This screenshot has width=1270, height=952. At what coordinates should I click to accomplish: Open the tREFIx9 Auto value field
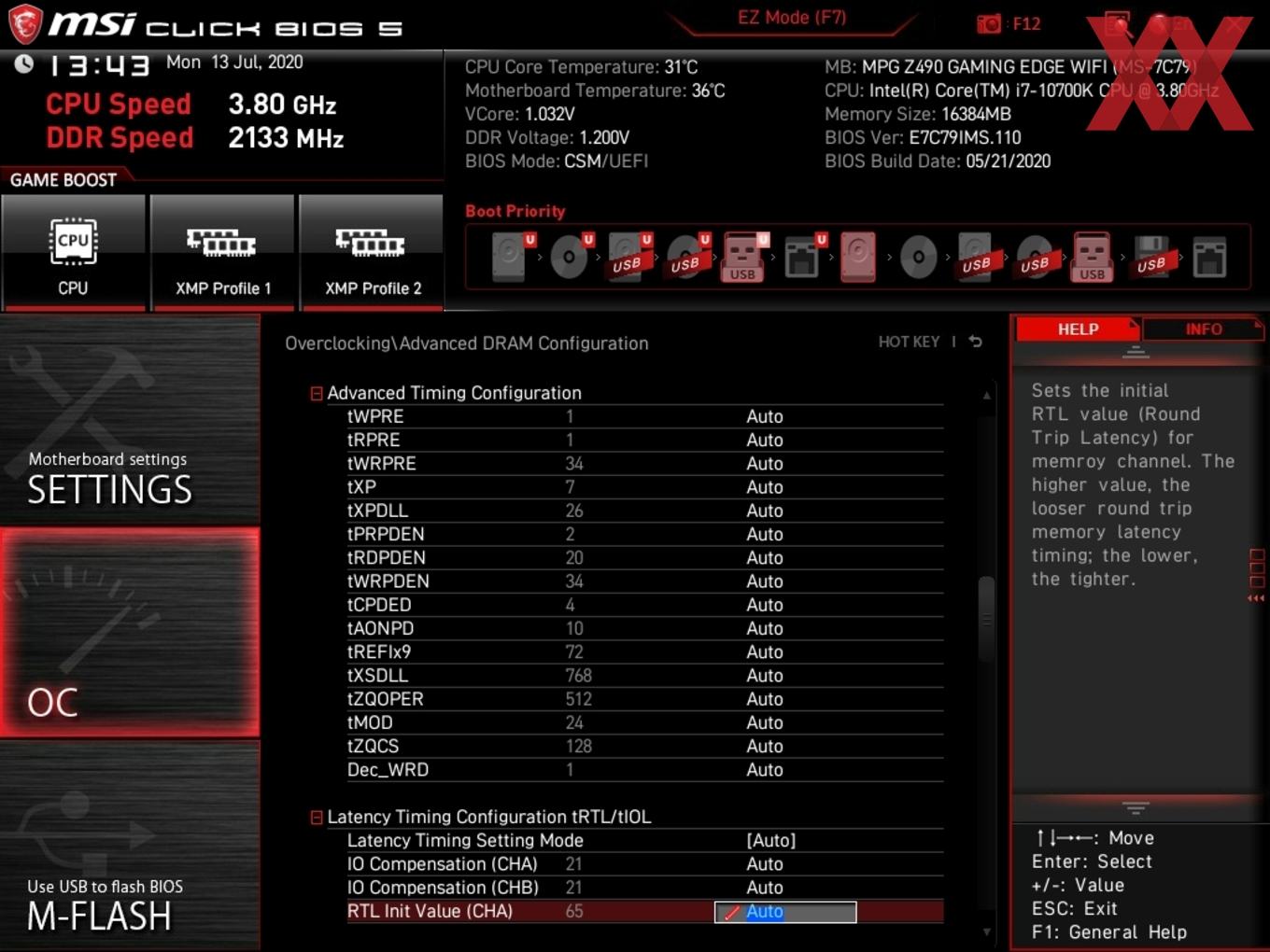click(x=765, y=651)
